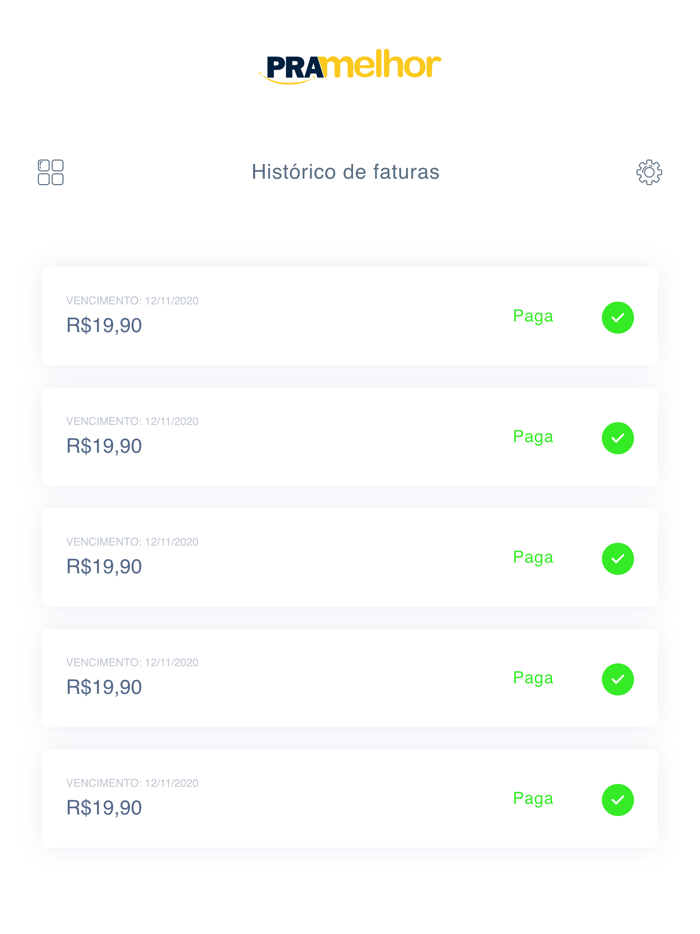The width and height of the screenshot is (700, 934).
Task: Click the VENCIMENTO date on the first invoice
Action: (x=132, y=300)
